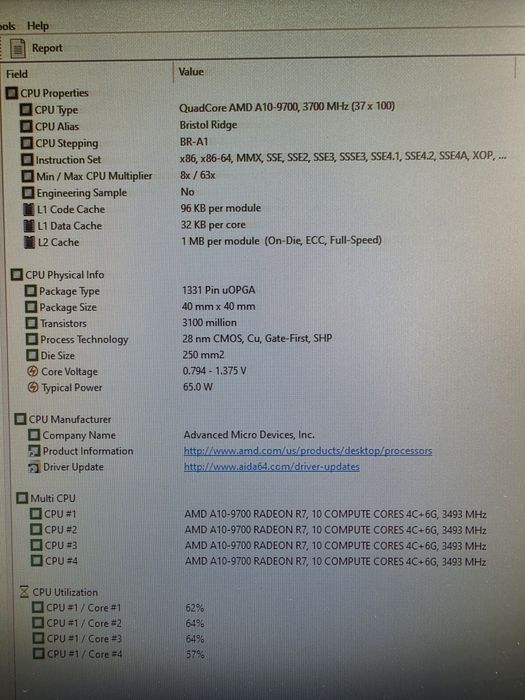Click the Typical Power lightning icon

click(33, 388)
